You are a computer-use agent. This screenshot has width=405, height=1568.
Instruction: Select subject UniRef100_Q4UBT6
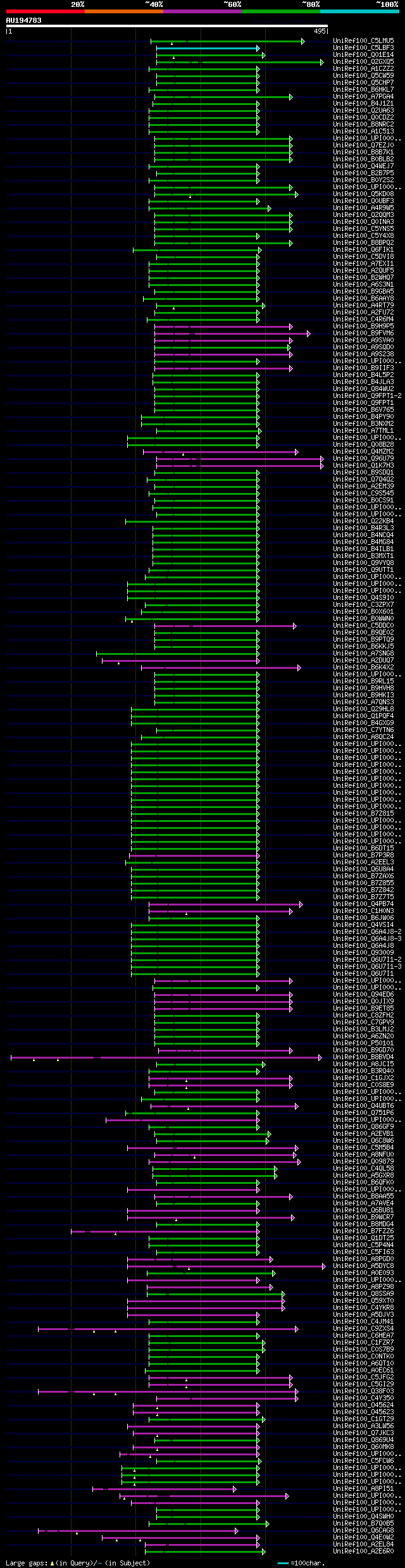click(x=363, y=1106)
